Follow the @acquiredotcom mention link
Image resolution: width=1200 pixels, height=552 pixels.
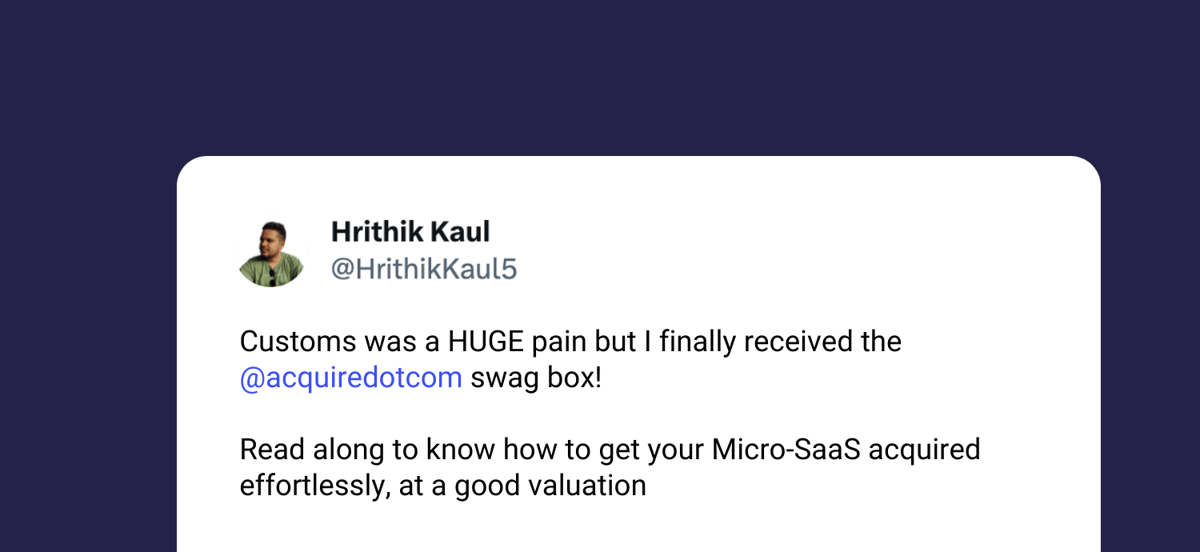coord(351,379)
